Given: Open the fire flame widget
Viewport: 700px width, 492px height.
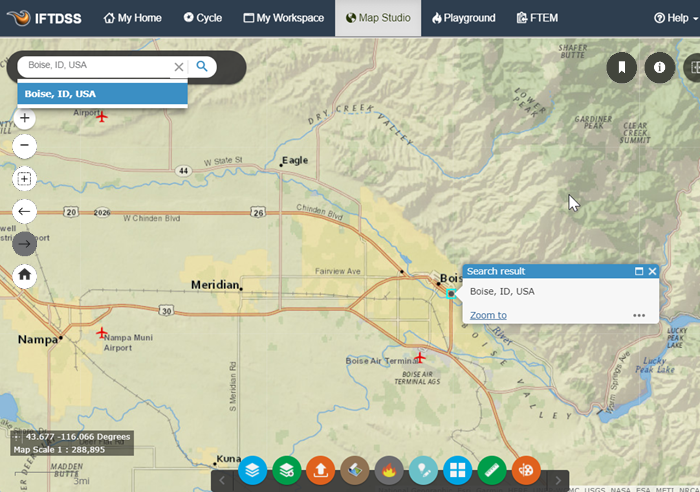Looking at the screenshot, I should pyautogui.click(x=389, y=470).
